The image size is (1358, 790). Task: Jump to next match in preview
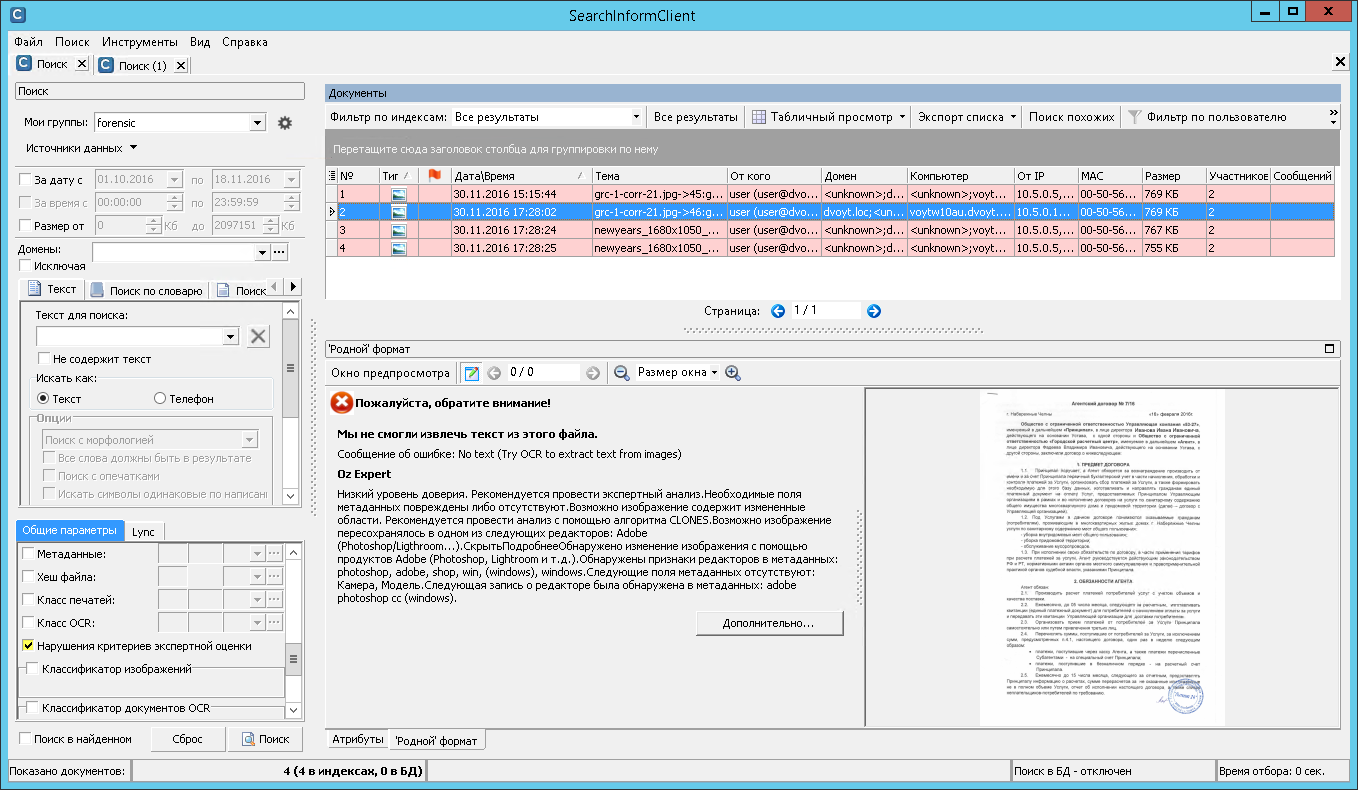coord(593,373)
